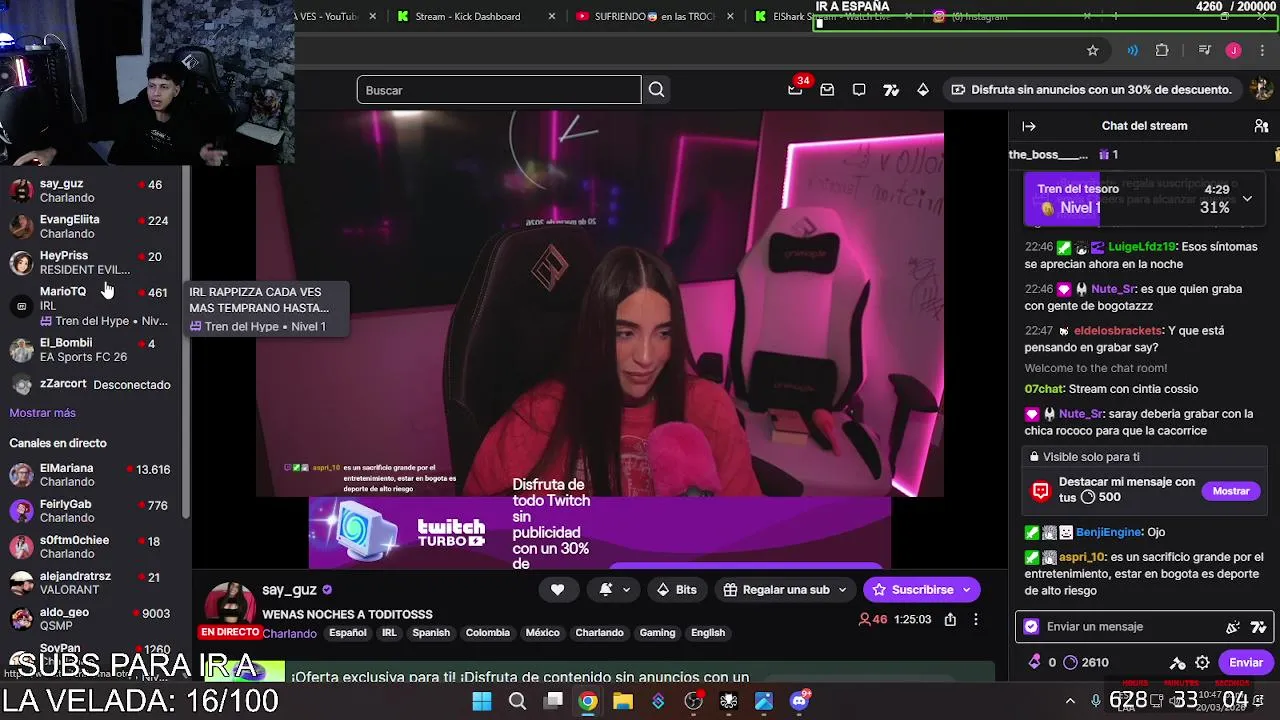Open aldo_geo QSMP channel
The image size is (1280, 720).
pos(91,619)
